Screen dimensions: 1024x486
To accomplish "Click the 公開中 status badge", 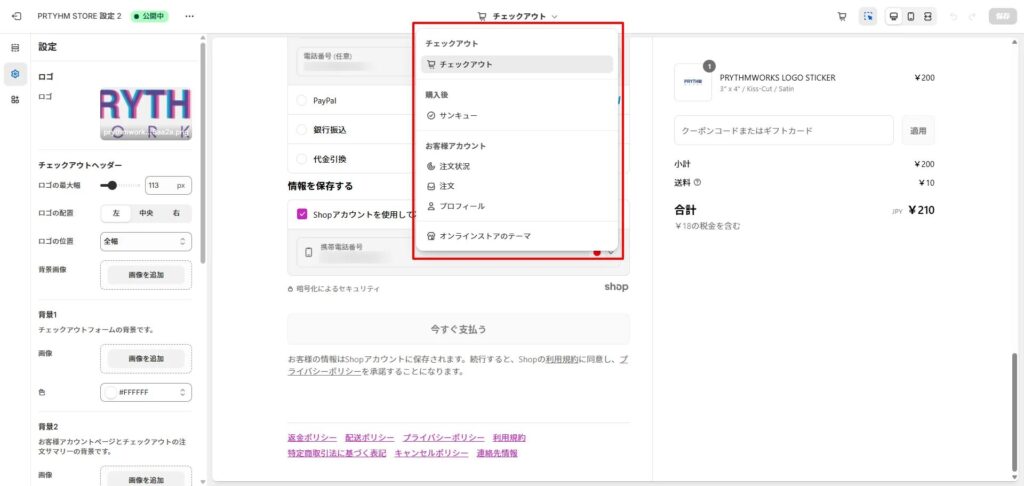I will pyautogui.click(x=149, y=16).
